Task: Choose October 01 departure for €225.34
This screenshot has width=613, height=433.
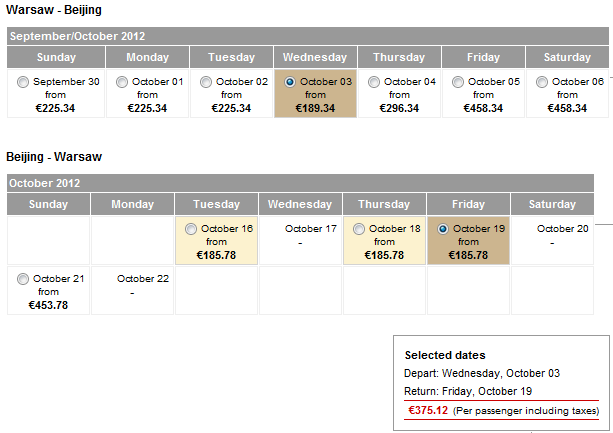Action: click(x=122, y=82)
